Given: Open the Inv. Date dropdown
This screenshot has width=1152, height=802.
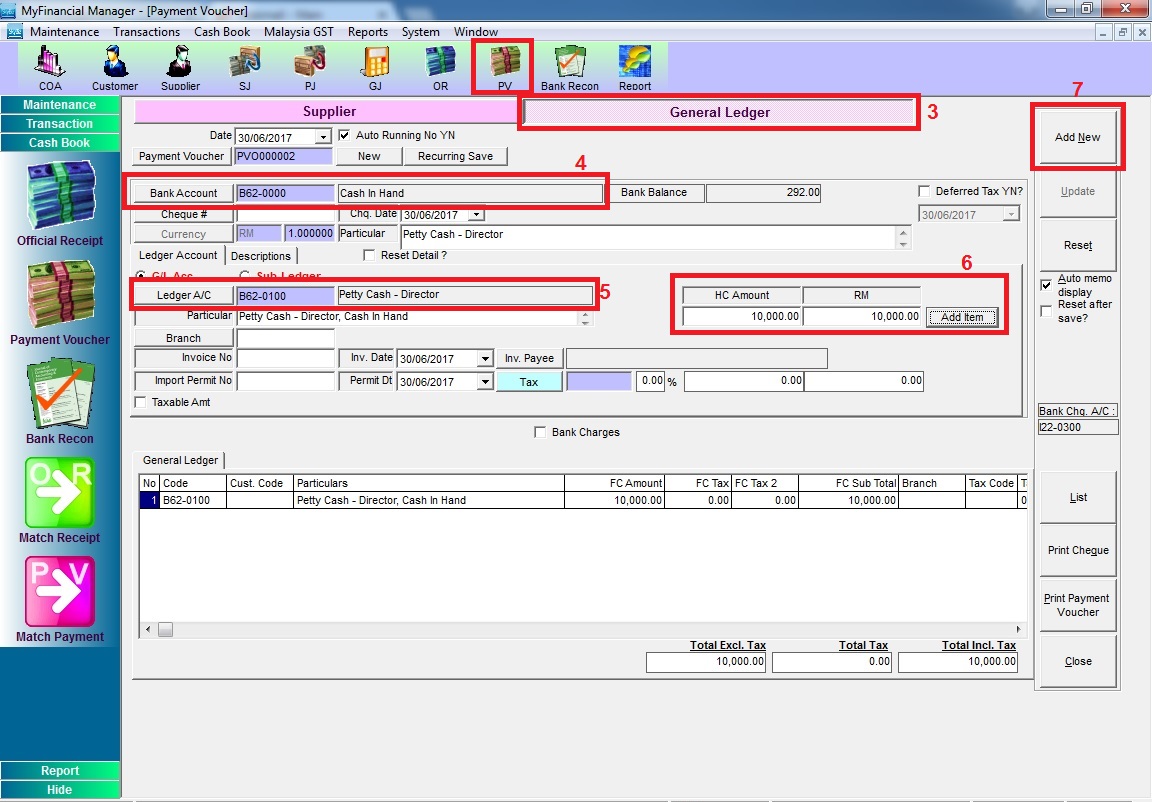Looking at the screenshot, I should click(x=485, y=359).
